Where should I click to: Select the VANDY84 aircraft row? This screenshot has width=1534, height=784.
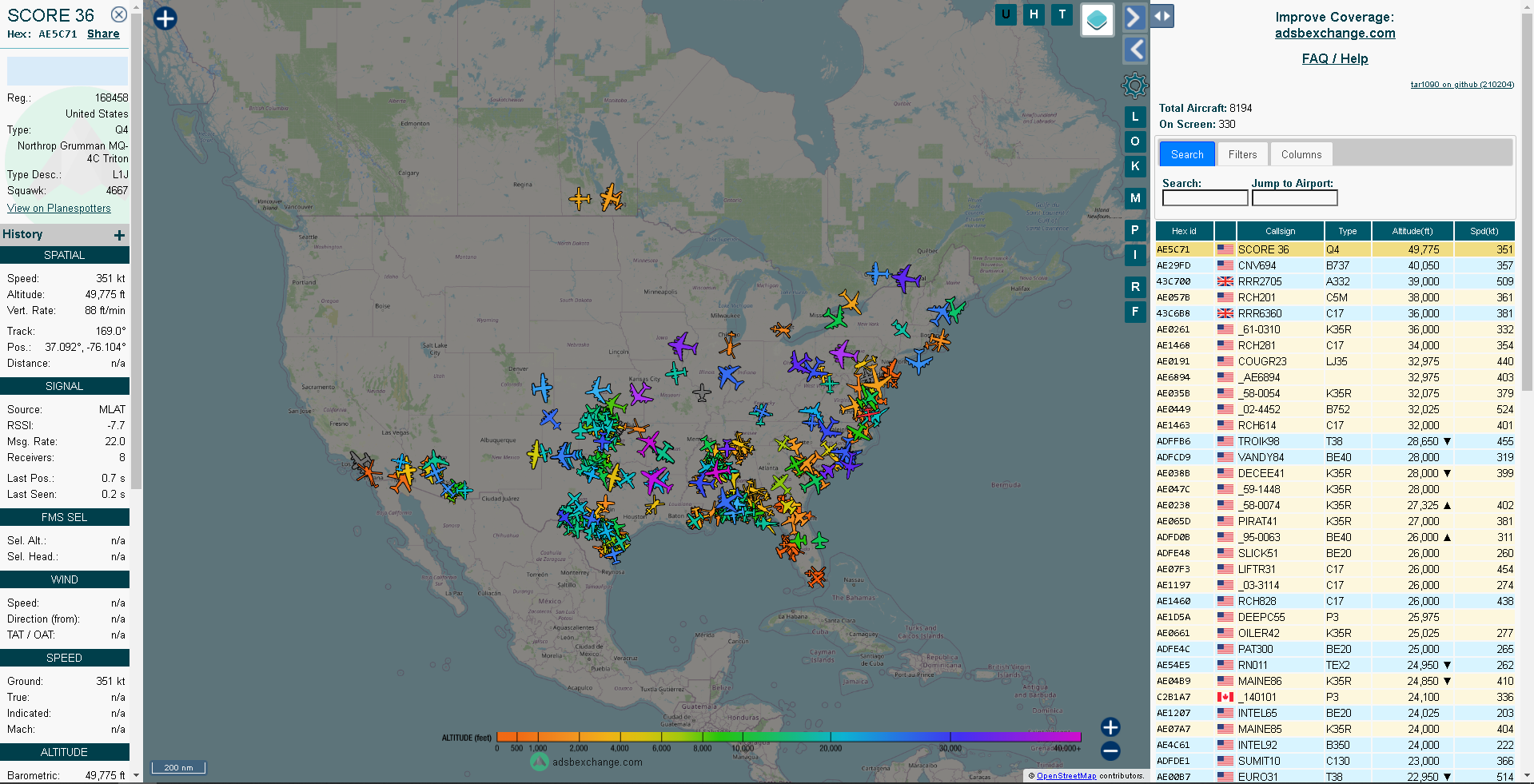click(x=1335, y=457)
